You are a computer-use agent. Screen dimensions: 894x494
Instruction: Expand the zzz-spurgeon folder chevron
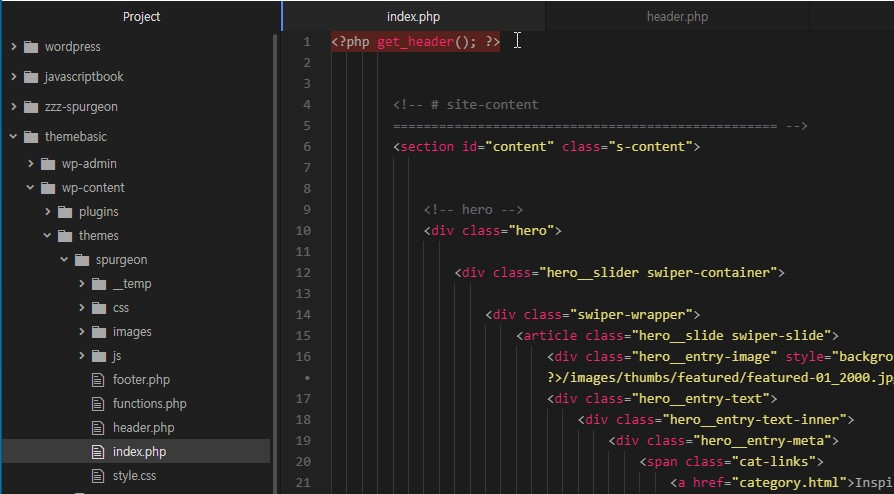[14, 106]
